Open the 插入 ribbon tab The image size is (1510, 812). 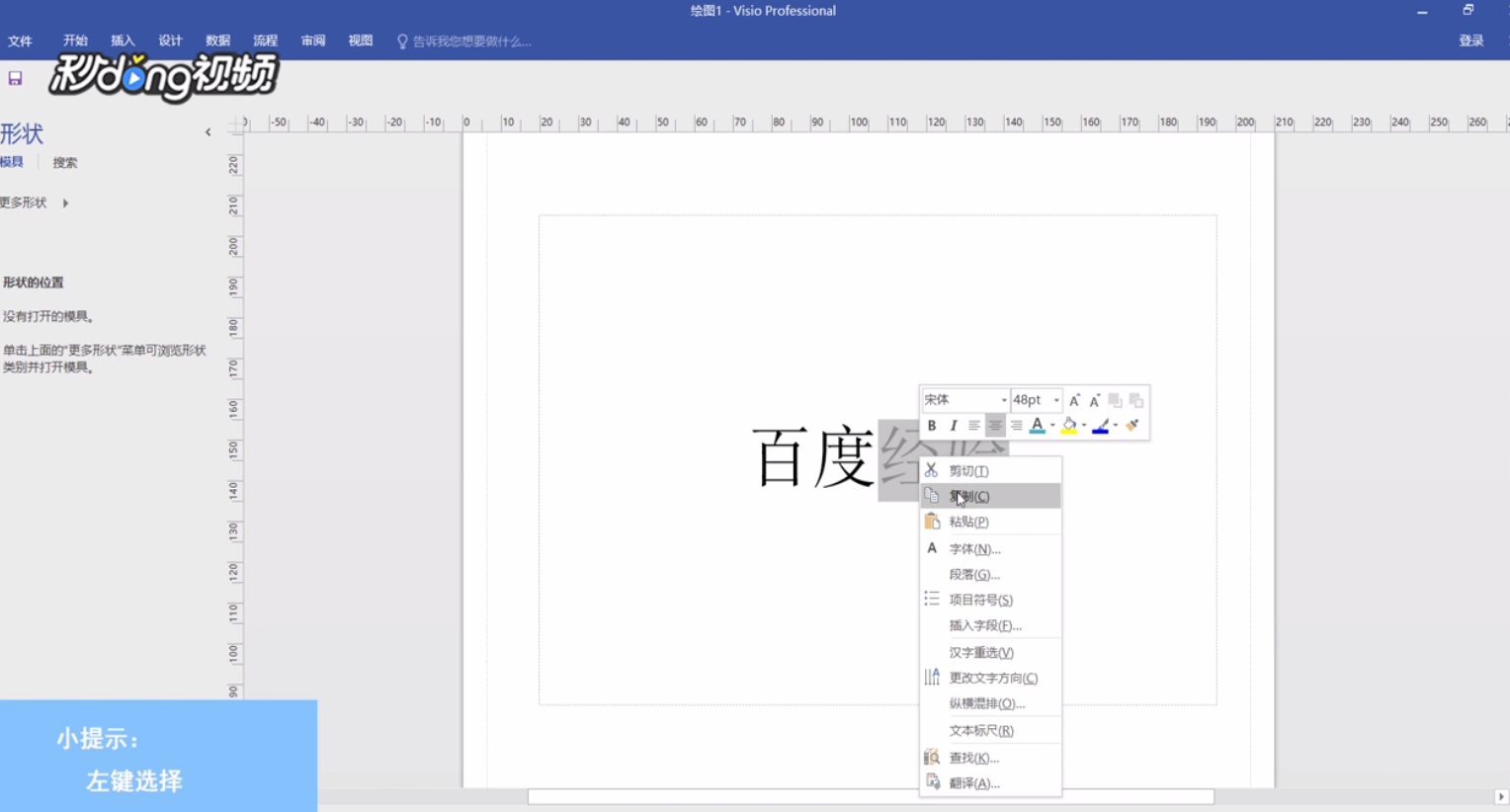tap(123, 41)
